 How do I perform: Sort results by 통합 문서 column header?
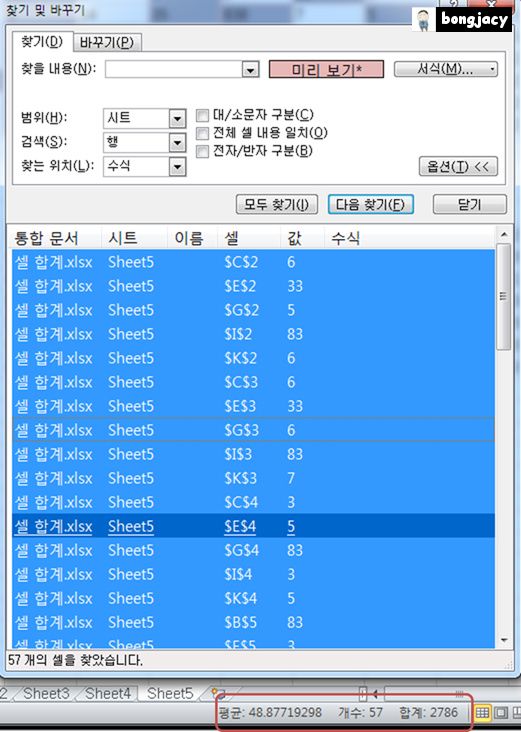click(x=56, y=239)
